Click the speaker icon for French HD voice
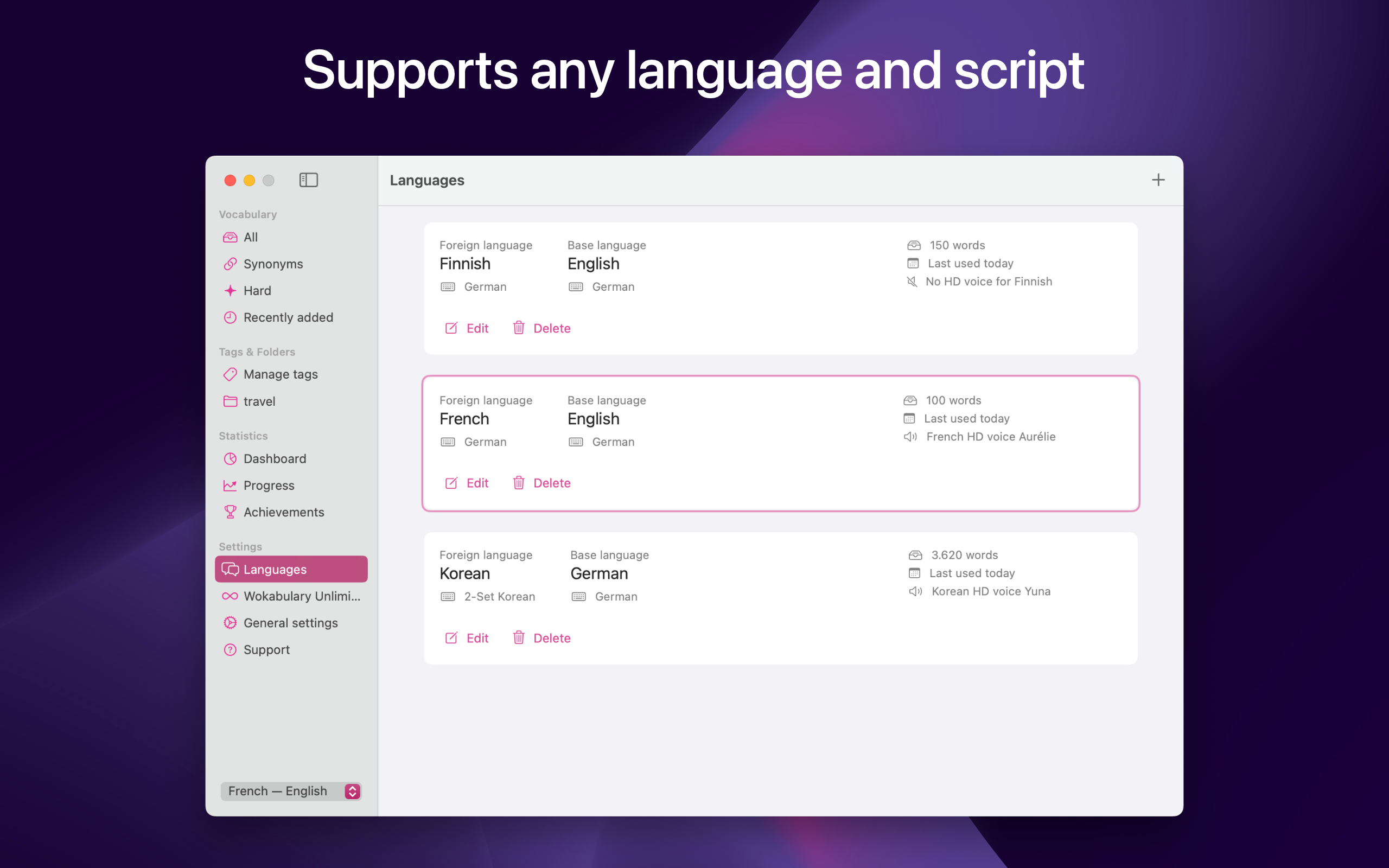This screenshot has width=1389, height=868. [x=910, y=437]
